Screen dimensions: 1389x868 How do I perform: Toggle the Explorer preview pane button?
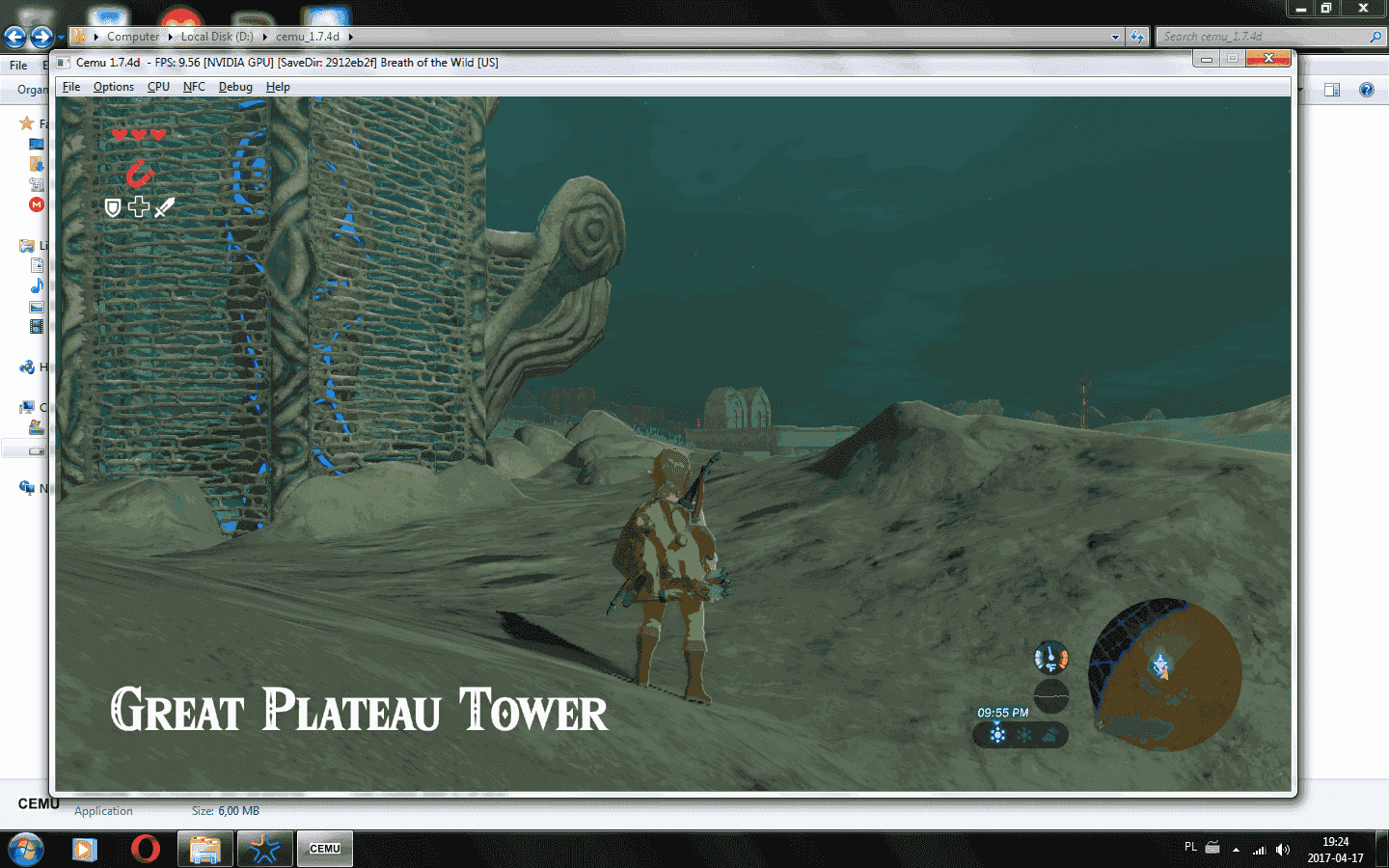pos(1332,90)
